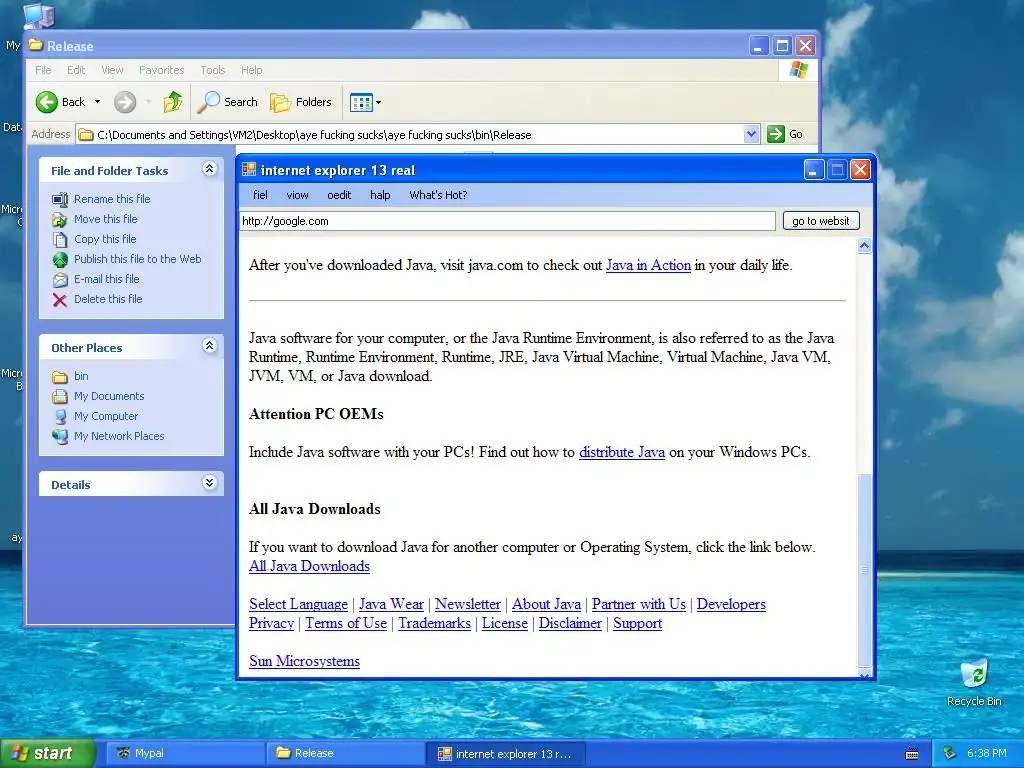Viewport: 1024px width, 768px height.
Task: Click the Select Language link
Action: click(298, 604)
